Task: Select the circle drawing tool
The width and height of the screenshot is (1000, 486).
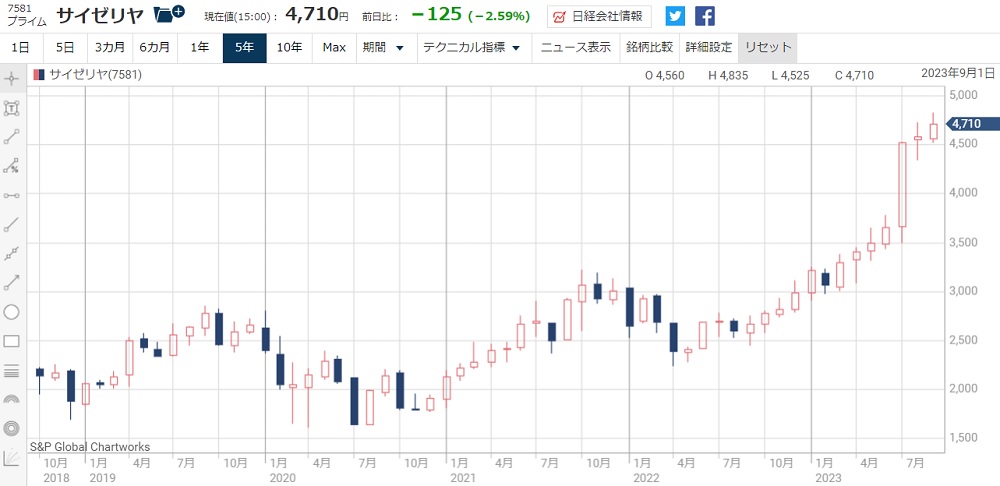Action: [11, 312]
